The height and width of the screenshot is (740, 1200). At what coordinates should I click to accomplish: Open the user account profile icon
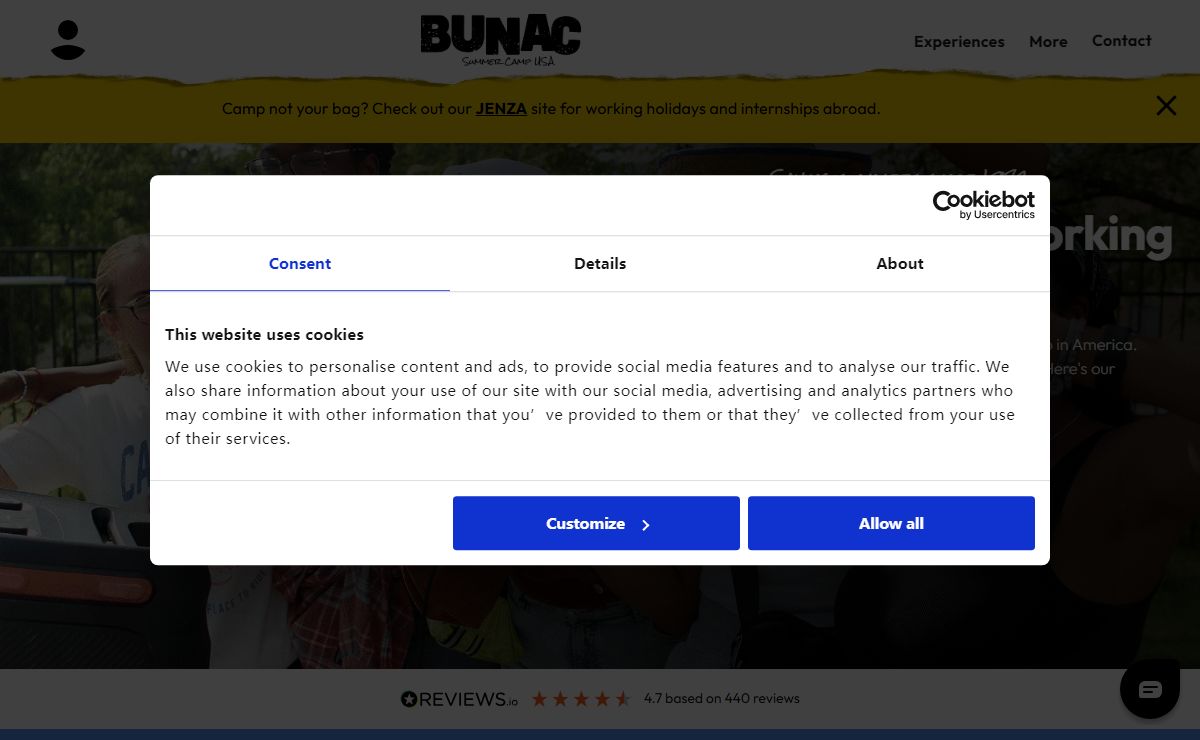pos(68,40)
